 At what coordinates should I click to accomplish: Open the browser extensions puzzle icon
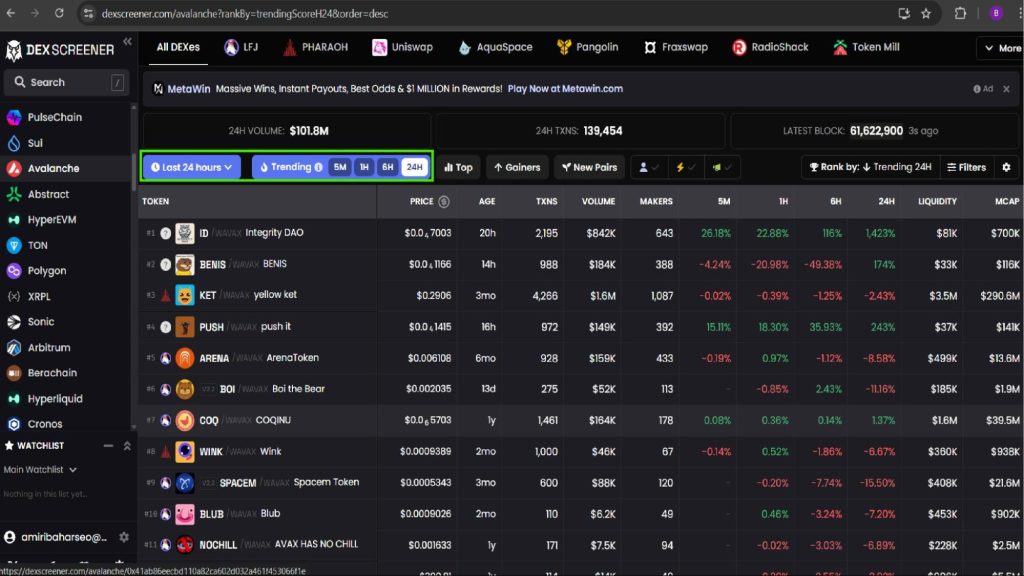pyautogui.click(x=960, y=13)
